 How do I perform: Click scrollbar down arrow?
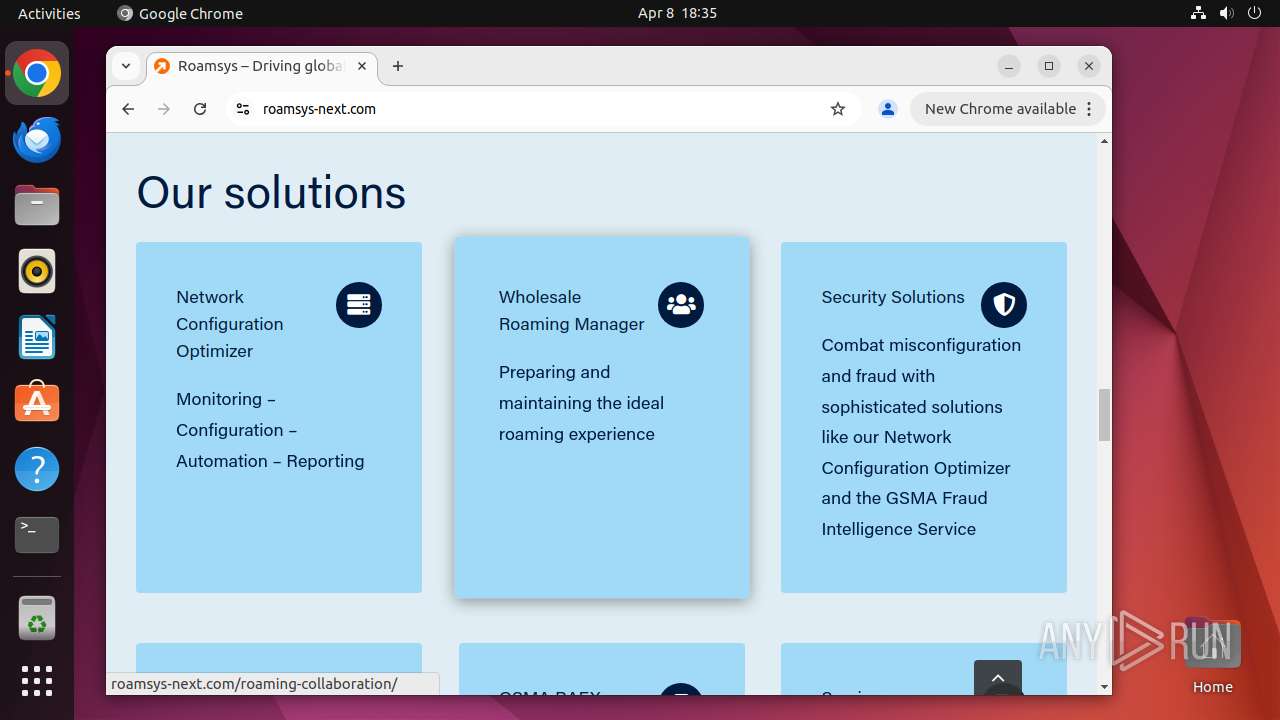tap(1104, 687)
